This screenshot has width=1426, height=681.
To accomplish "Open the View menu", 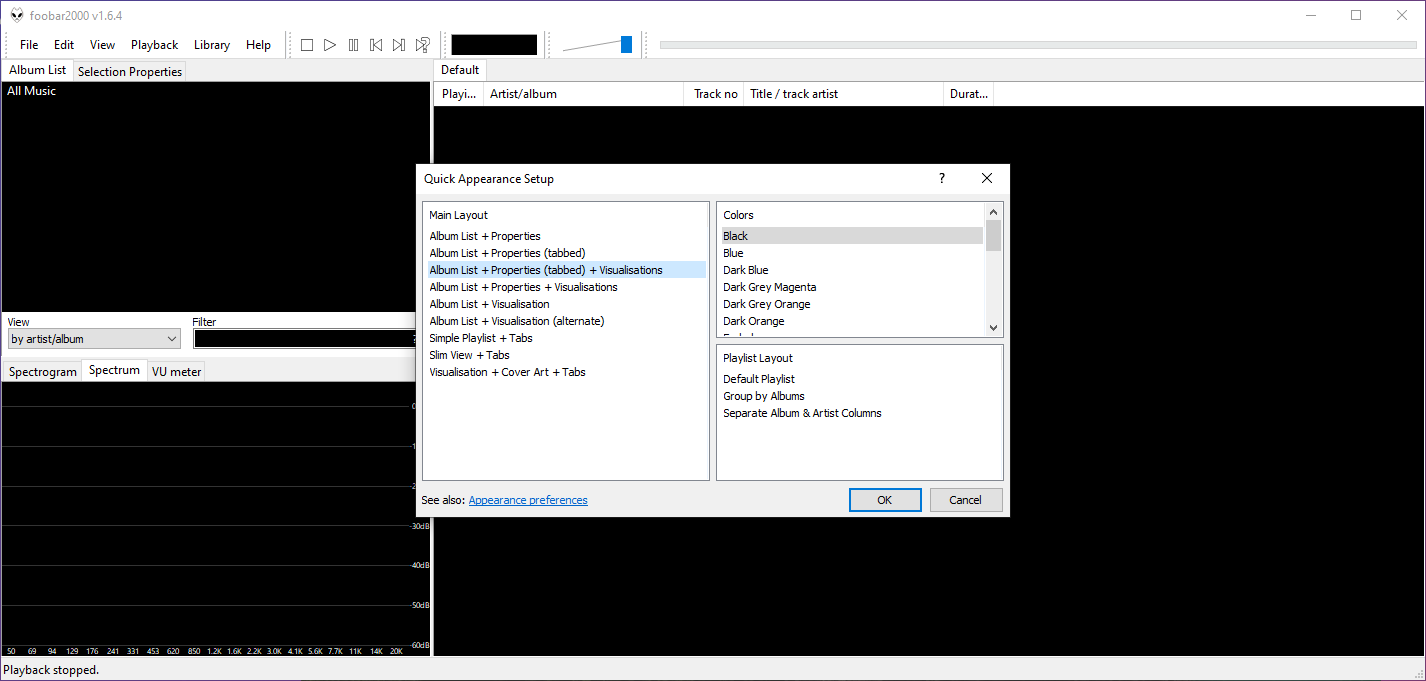I will (x=102, y=45).
